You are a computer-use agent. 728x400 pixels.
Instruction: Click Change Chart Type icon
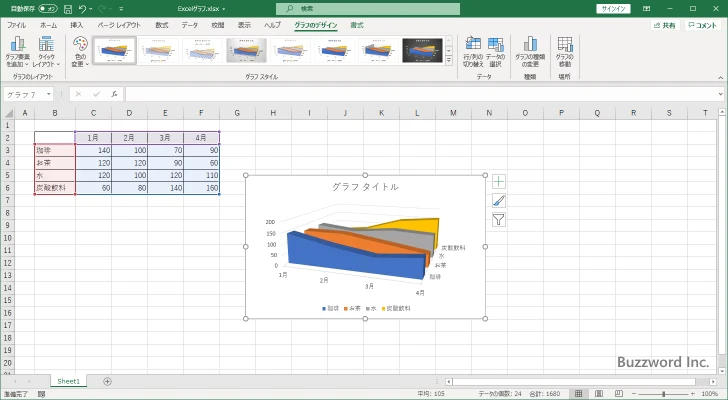530,52
